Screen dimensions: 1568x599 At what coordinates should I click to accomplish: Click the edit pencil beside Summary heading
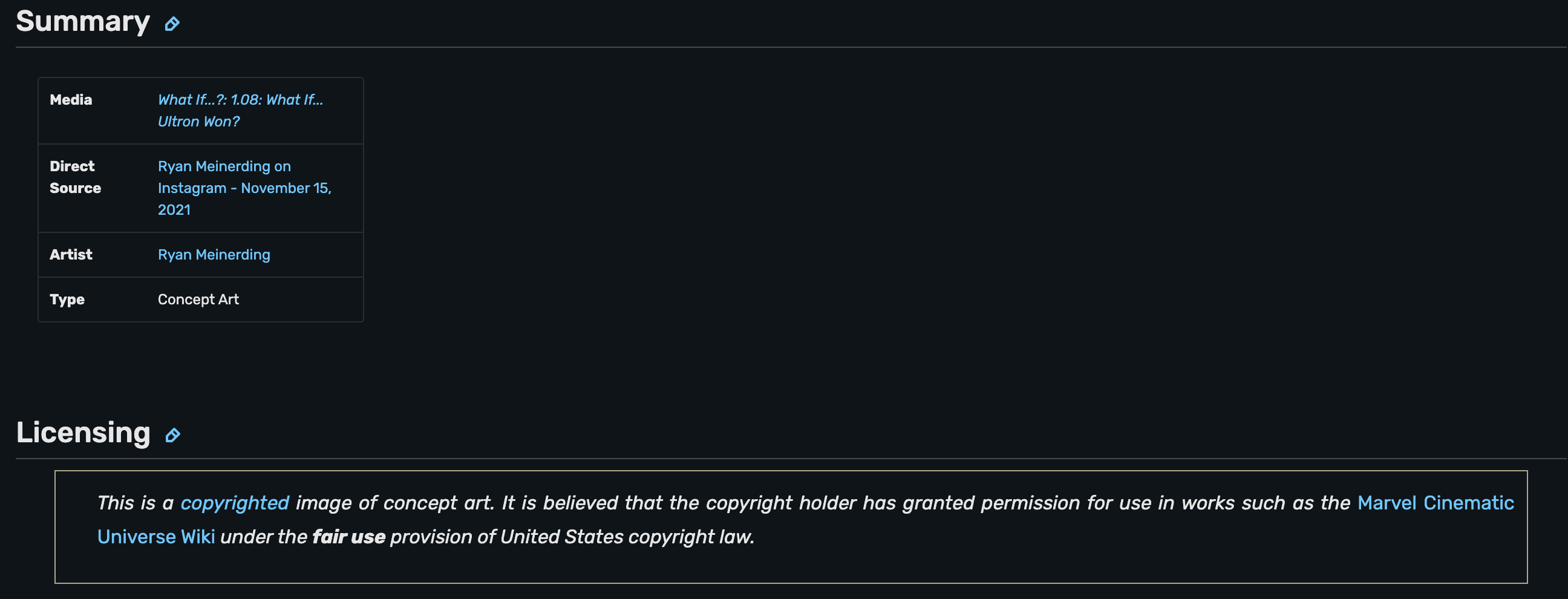(x=172, y=24)
